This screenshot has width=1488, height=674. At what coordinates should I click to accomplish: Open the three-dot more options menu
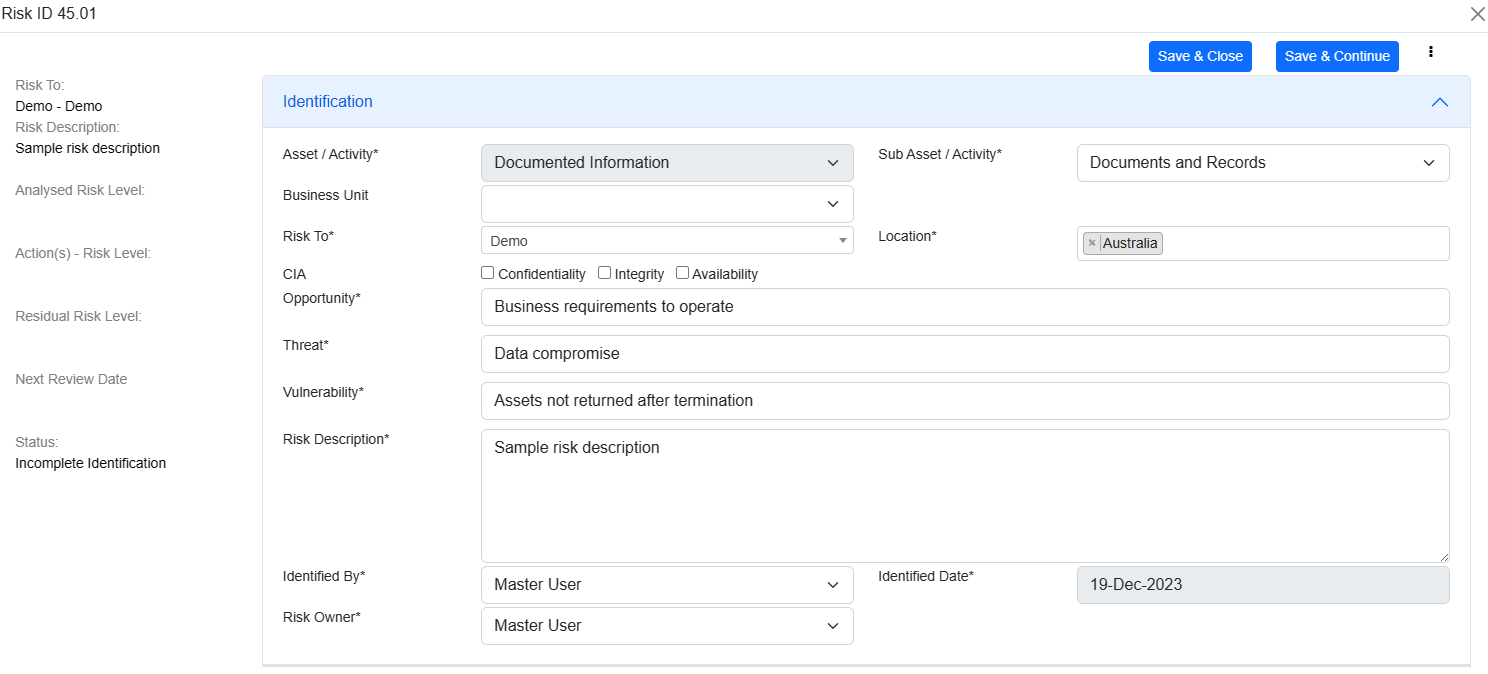pyautogui.click(x=1431, y=52)
